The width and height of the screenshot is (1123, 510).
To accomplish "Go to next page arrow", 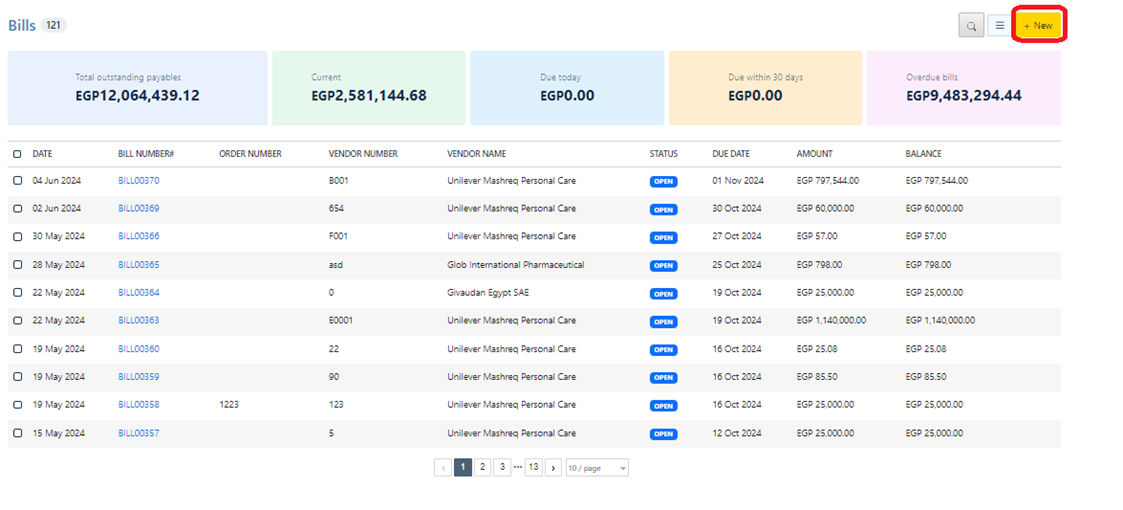I will [x=553, y=467].
